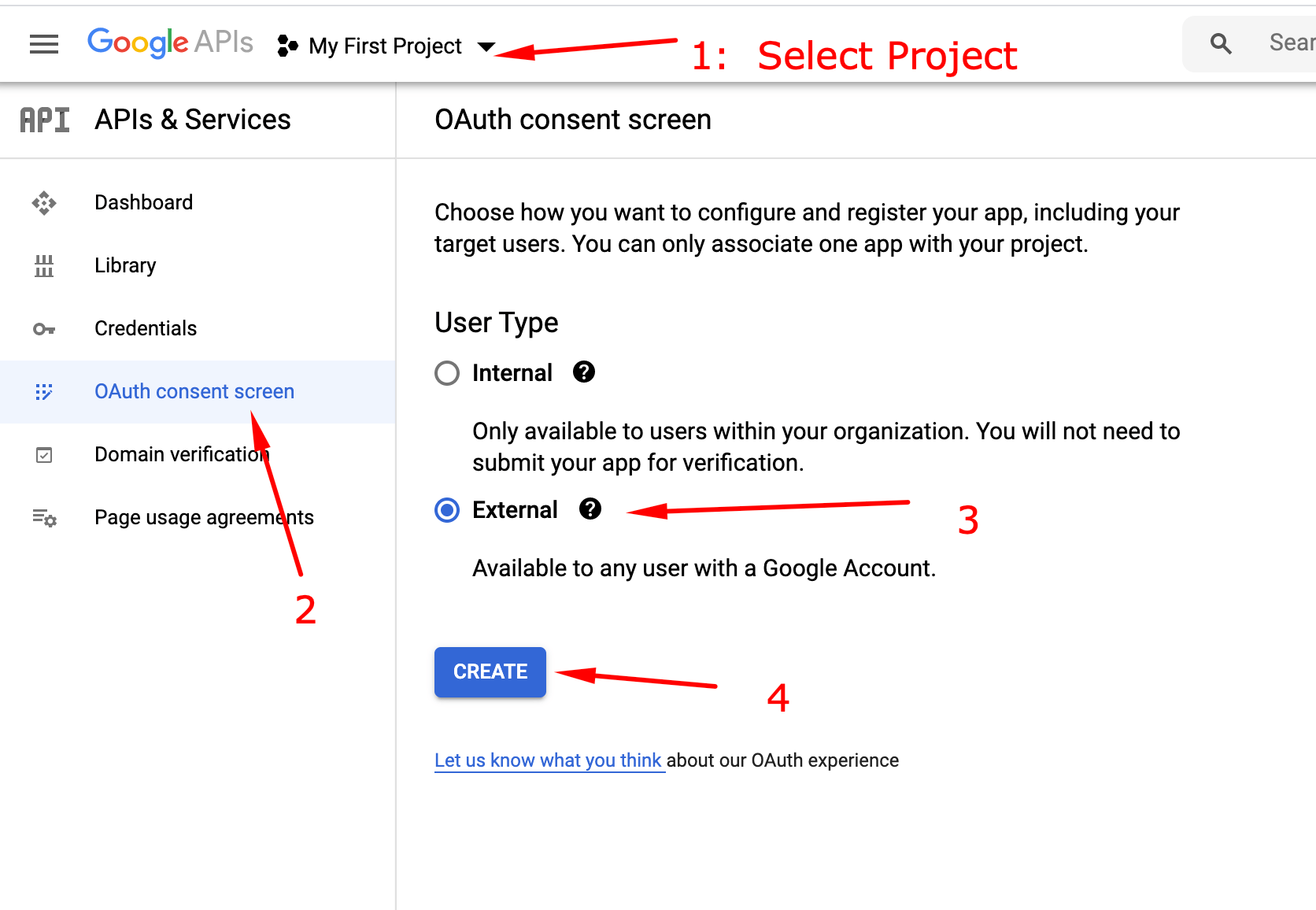This screenshot has height=910, width=1316.
Task: Click the search magnifier icon
Action: tap(1221, 44)
